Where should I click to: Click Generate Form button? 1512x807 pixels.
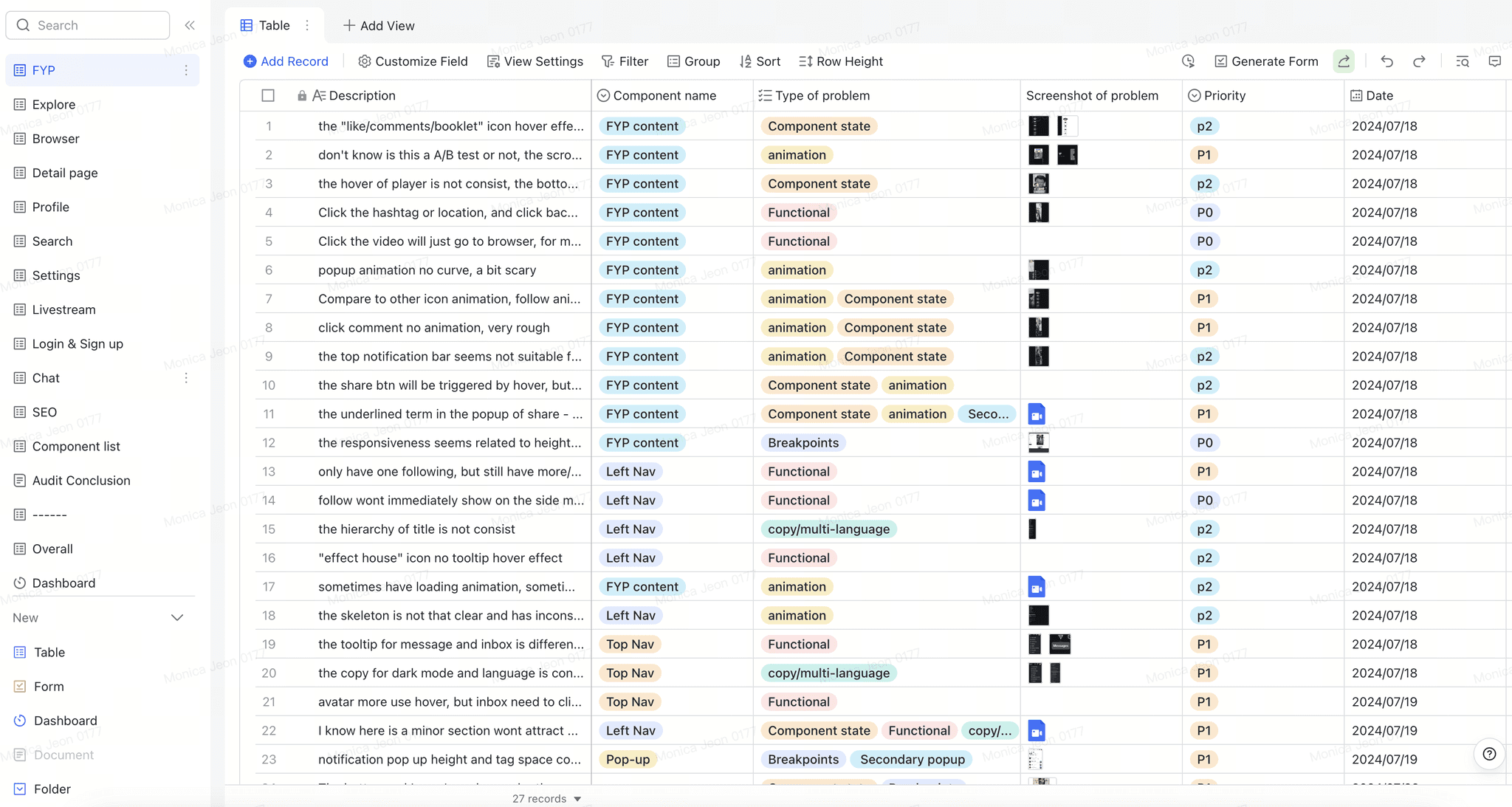coord(1266,61)
